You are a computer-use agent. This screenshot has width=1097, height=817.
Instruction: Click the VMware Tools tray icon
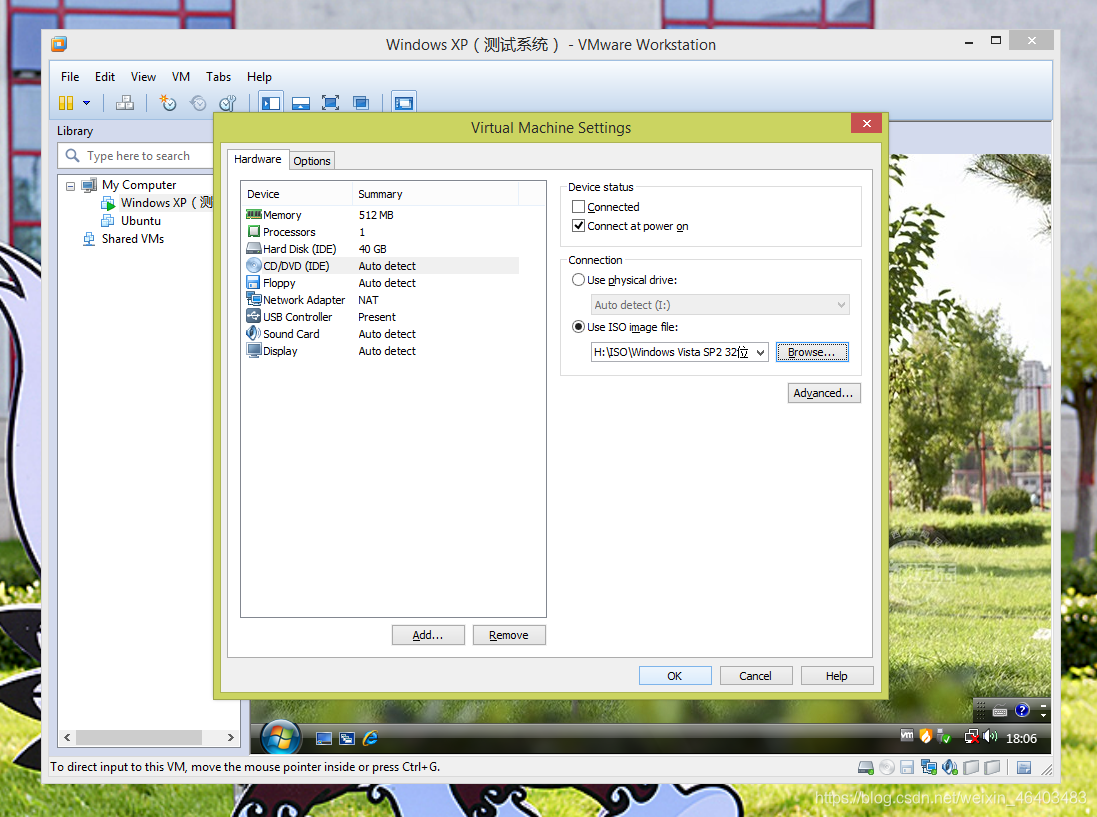pos(907,736)
